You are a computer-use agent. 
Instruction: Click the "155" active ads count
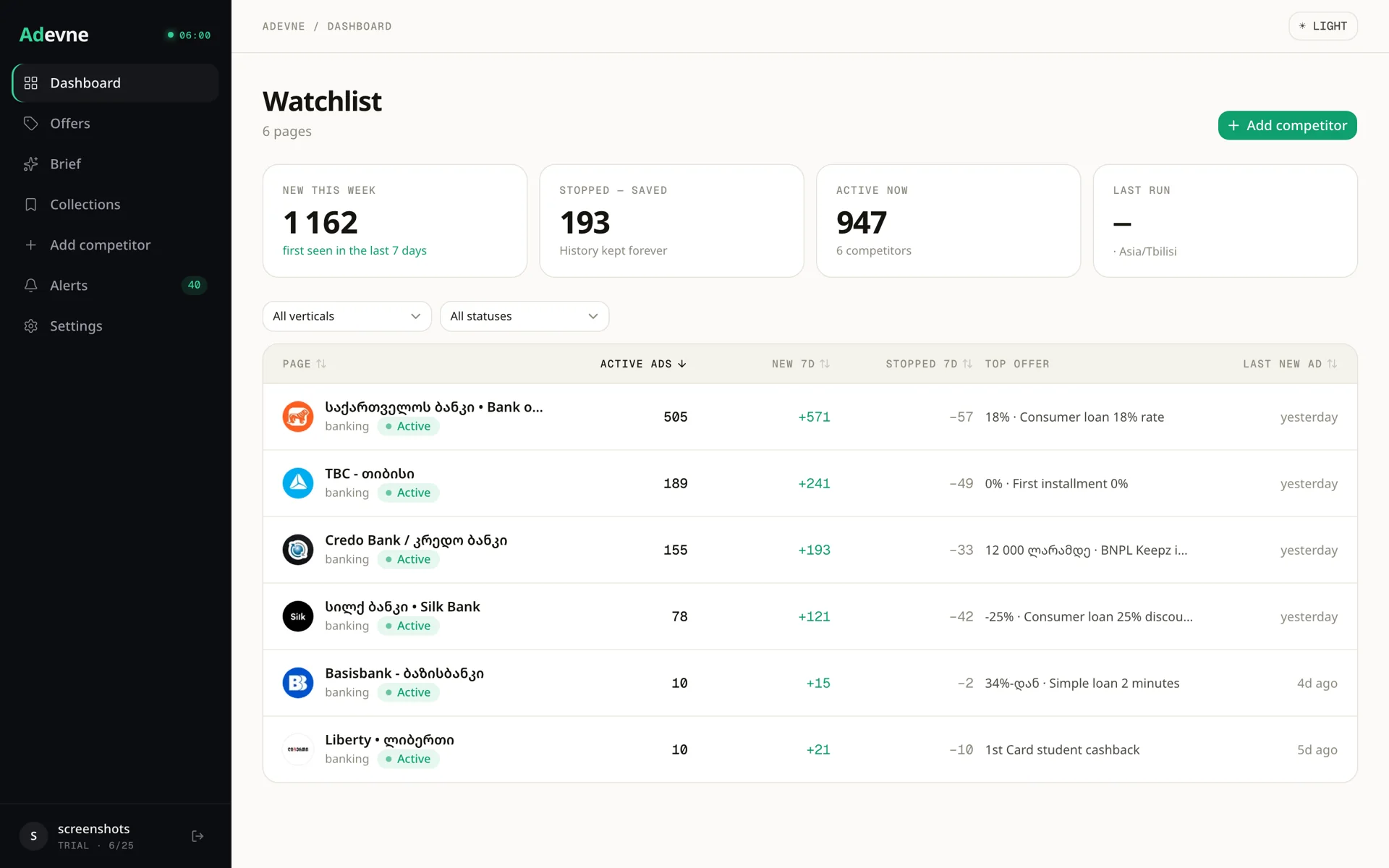[675, 550]
